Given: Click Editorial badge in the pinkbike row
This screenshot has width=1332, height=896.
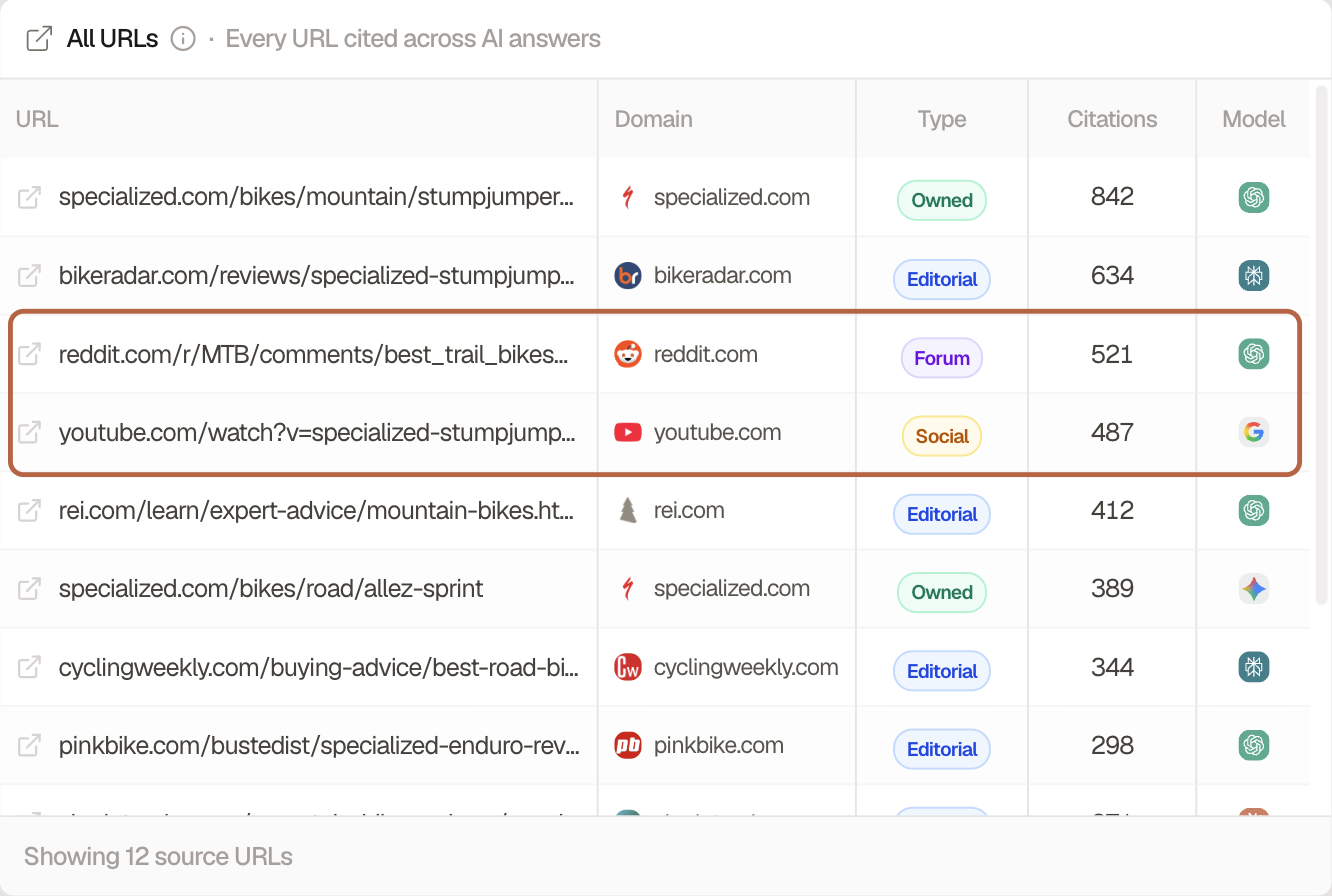Looking at the screenshot, I should [942, 749].
